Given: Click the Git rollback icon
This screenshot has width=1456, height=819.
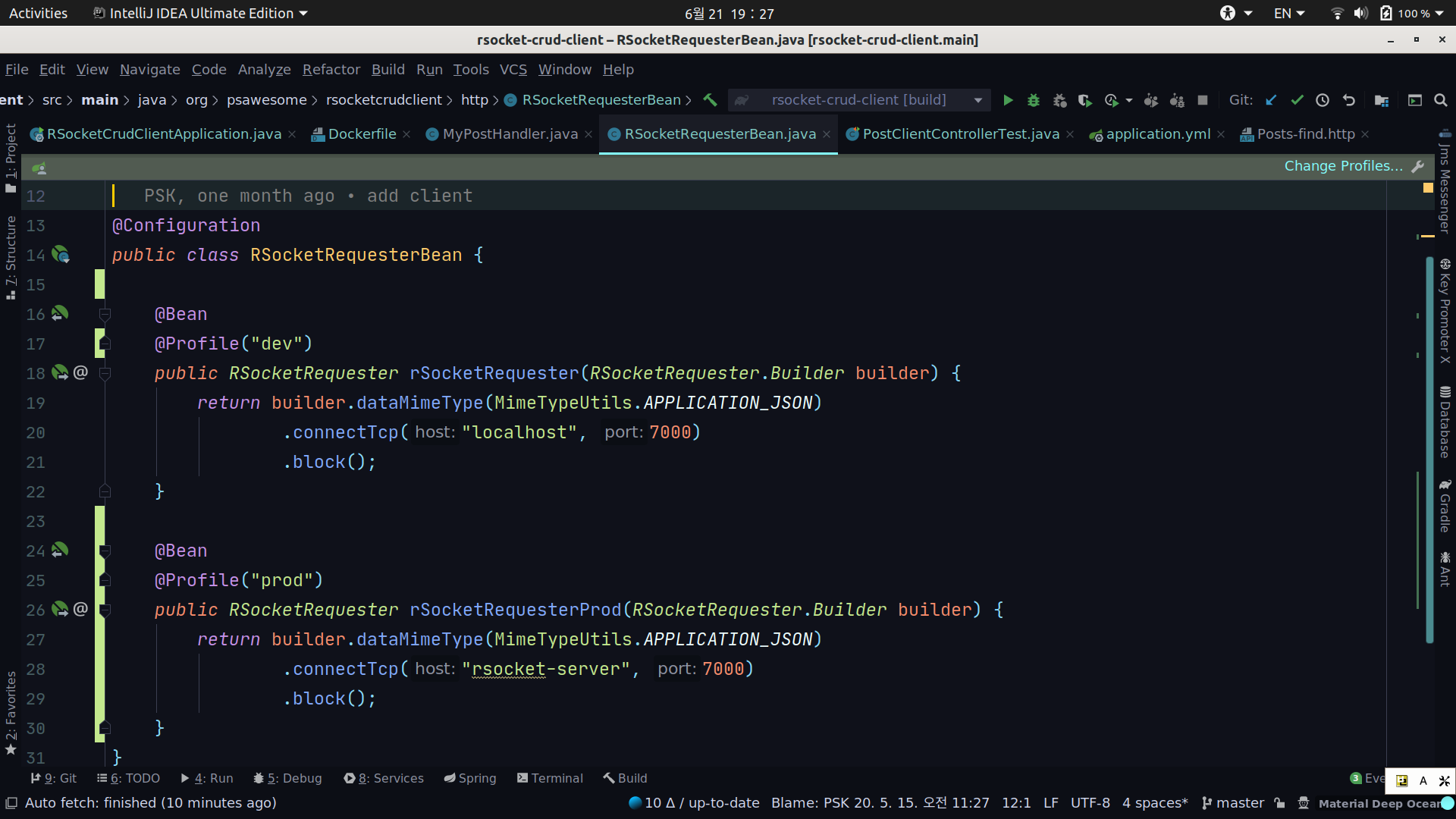Looking at the screenshot, I should (x=1348, y=100).
